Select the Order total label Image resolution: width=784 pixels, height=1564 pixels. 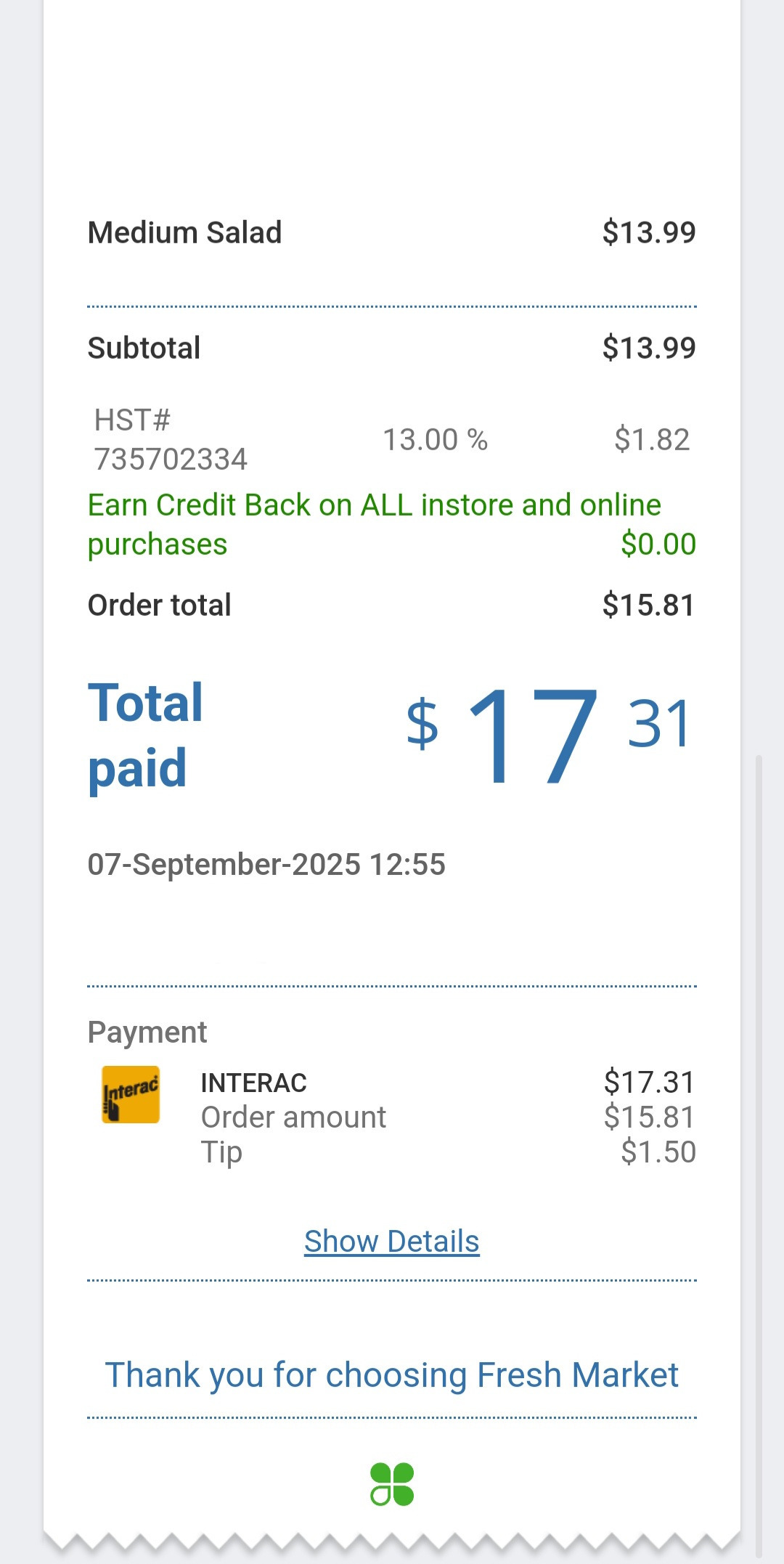[159, 606]
